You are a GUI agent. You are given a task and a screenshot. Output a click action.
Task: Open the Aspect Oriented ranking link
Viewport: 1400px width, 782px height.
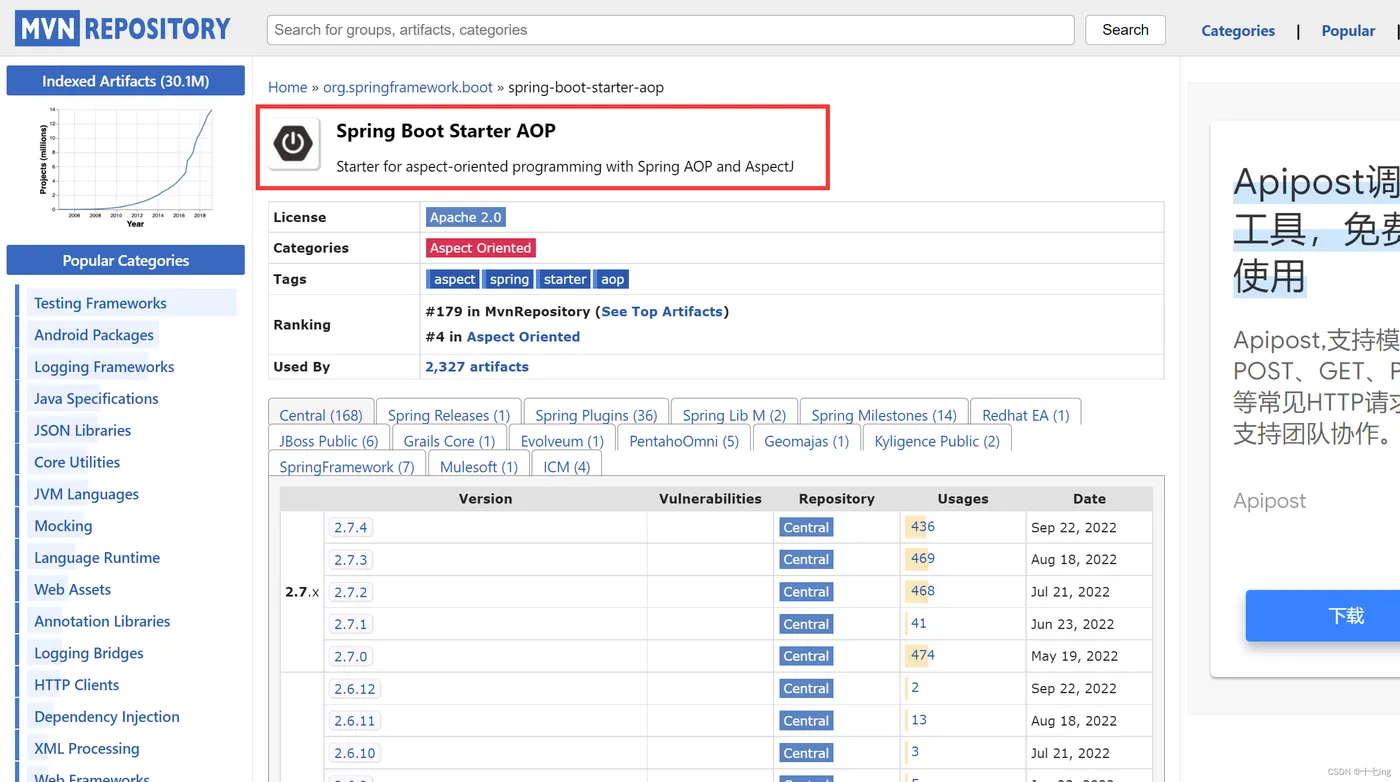523,337
